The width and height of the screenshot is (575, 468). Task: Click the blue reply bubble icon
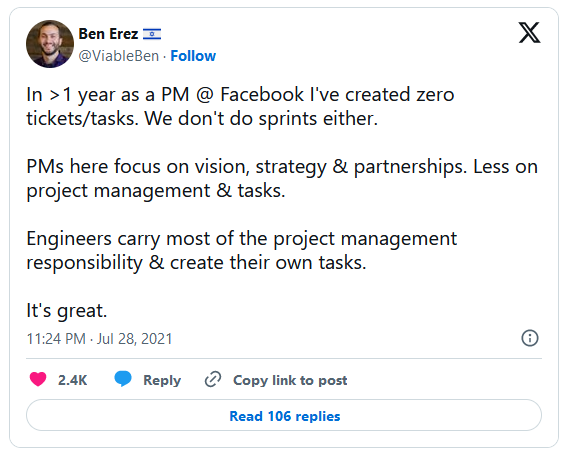pos(123,379)
